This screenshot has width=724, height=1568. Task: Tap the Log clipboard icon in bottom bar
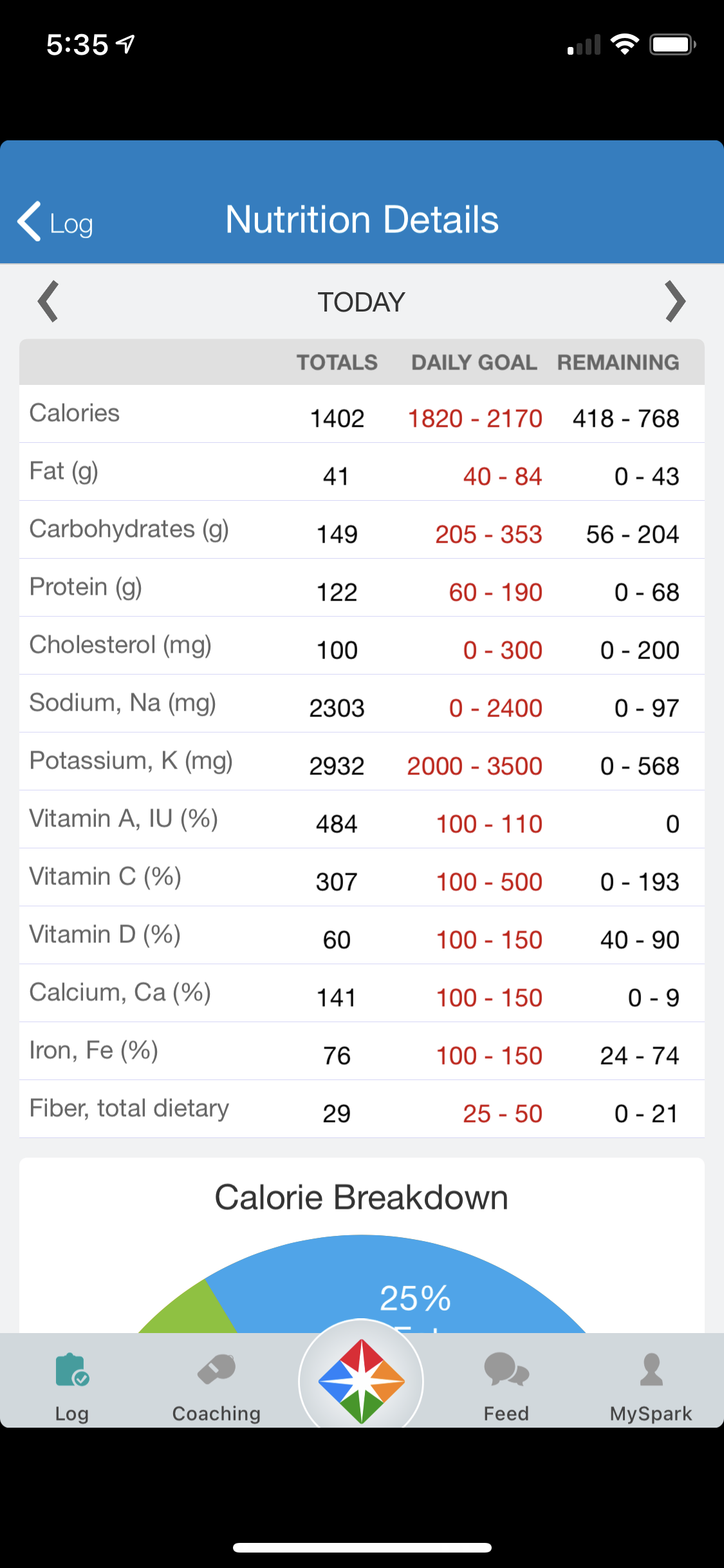point(72,1369)
